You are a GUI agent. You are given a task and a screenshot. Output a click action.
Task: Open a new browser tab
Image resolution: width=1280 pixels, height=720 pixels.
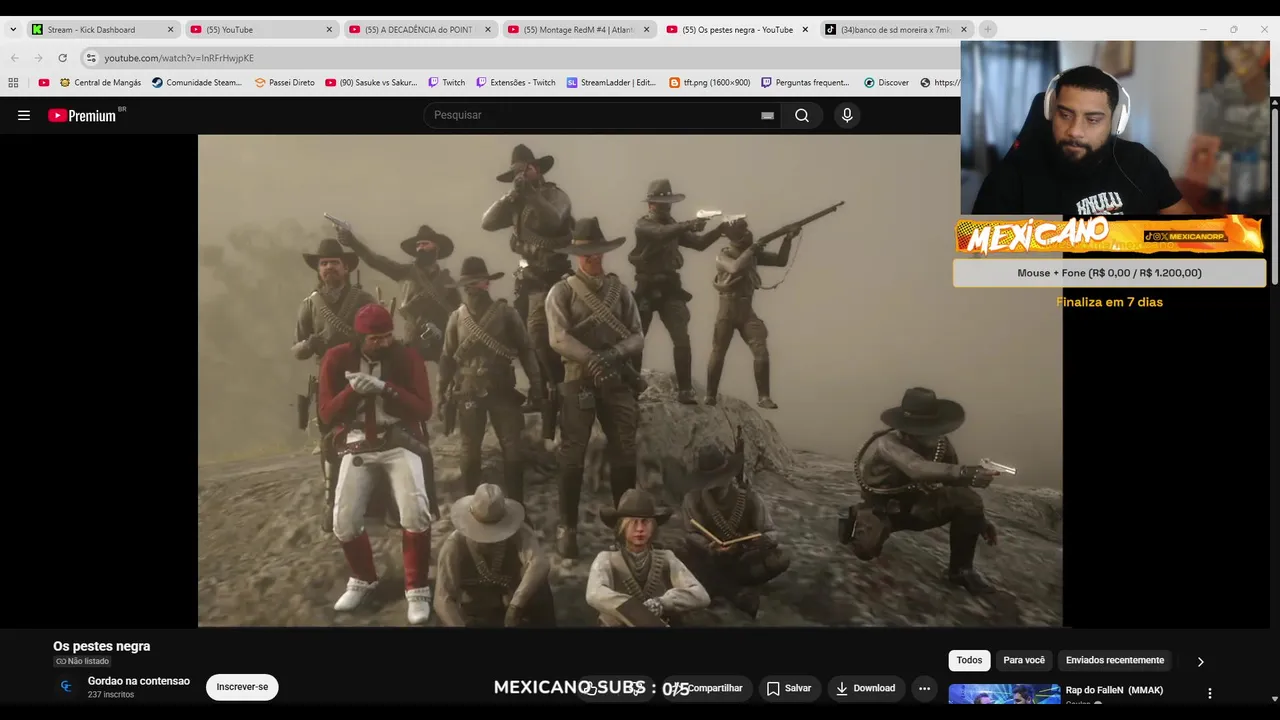(x=988, y=30)
